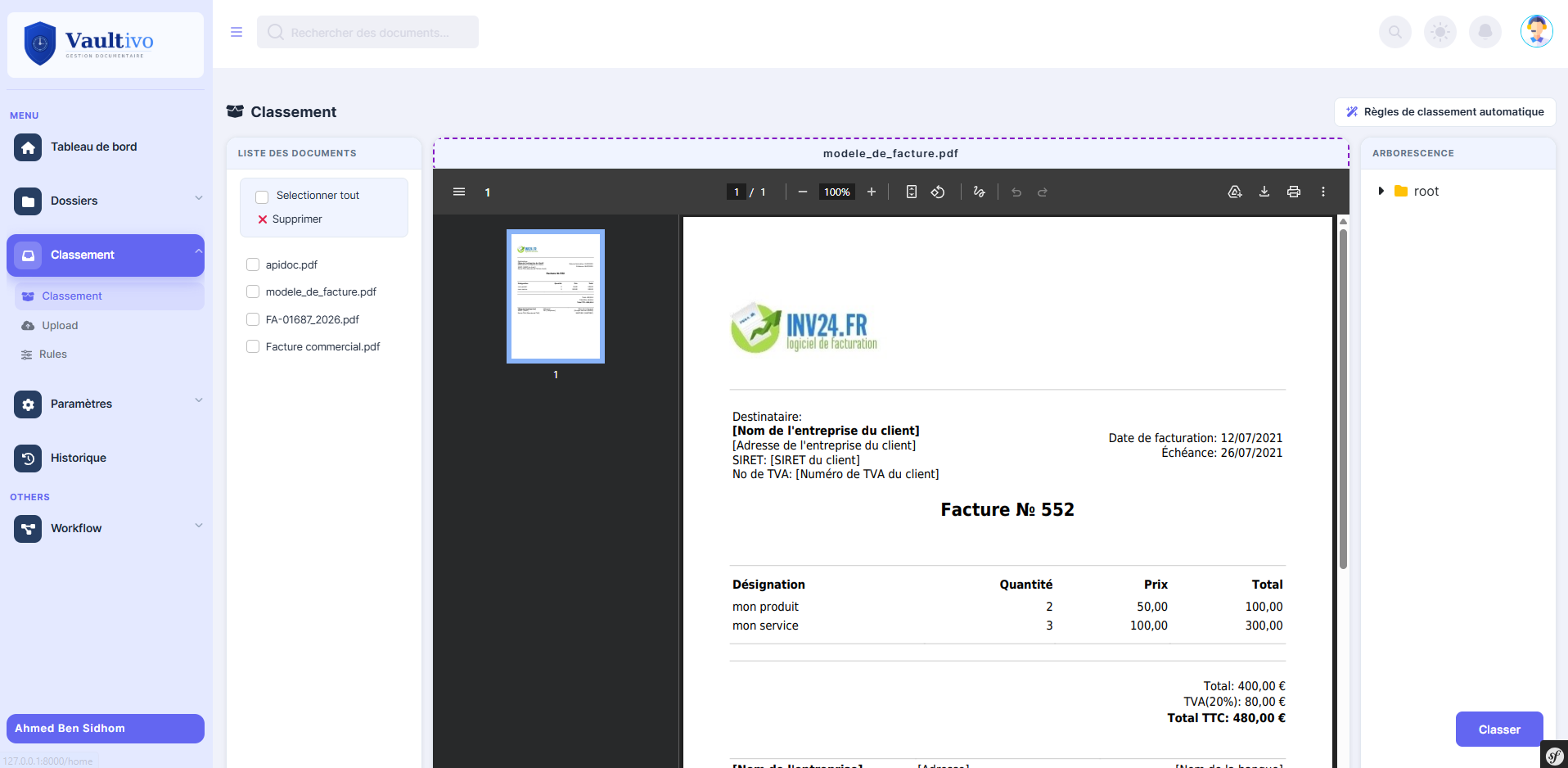Click the search magnifier icon in header
The image size is (1568, 768).
1395,32
